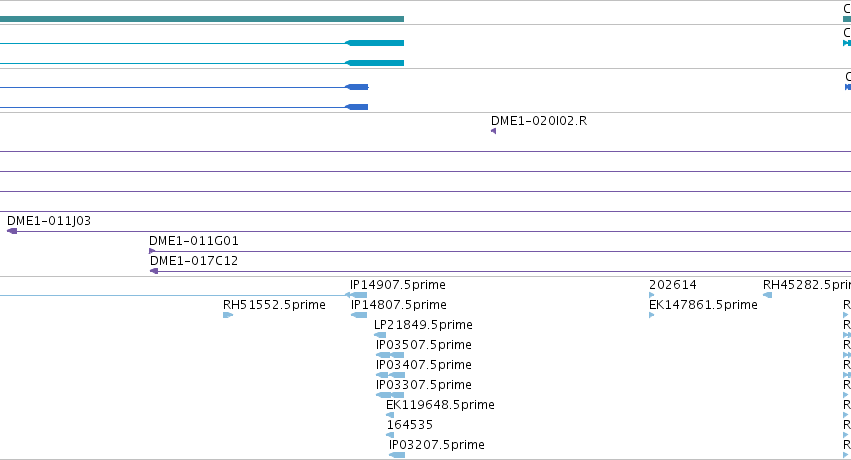Select the EK119648.5prime arrow glyph
The image size is (851, 460).
click(x=390, y=415)
